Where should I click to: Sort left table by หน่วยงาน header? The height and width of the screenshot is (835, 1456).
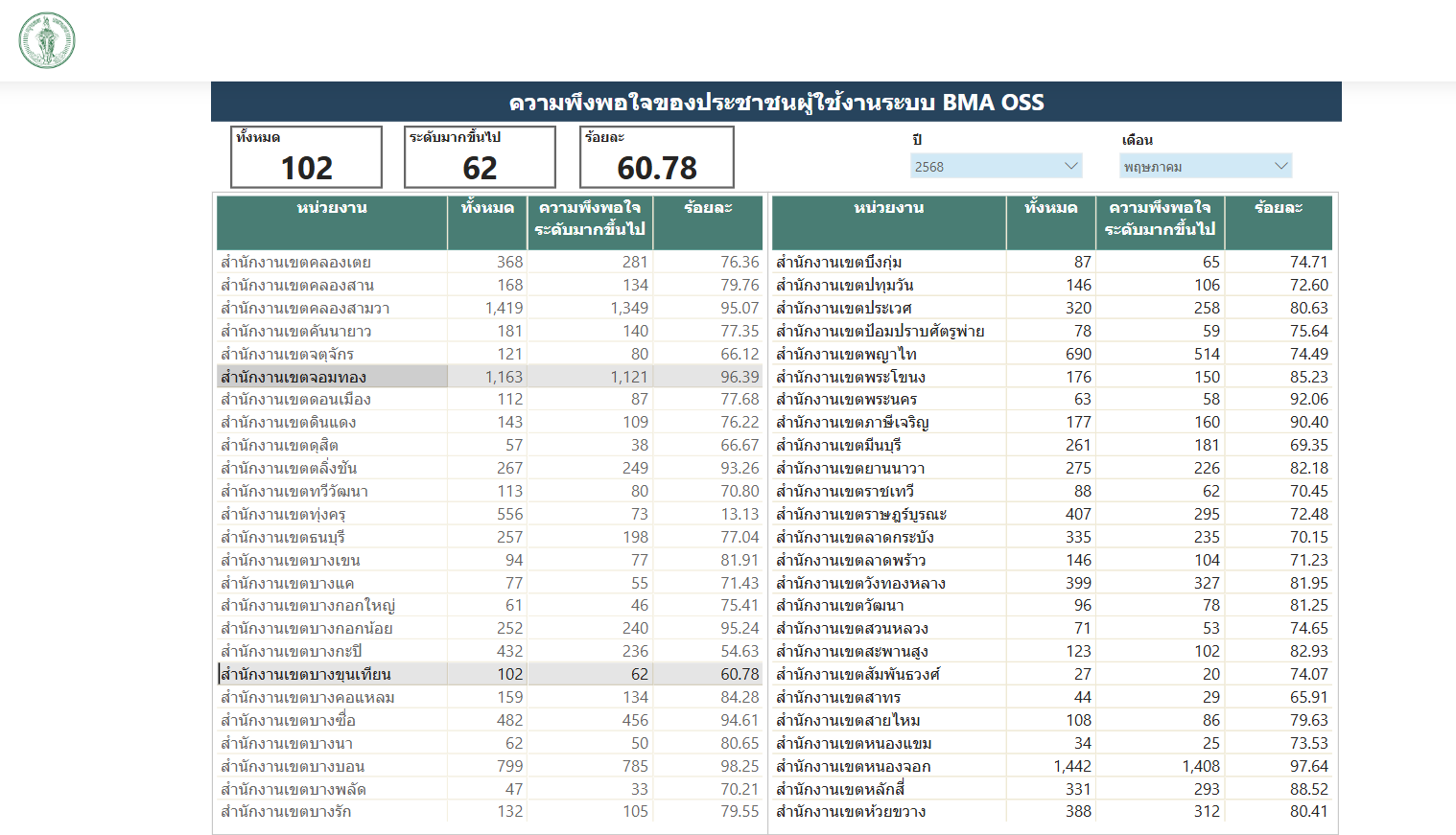(x=332, y=222)
